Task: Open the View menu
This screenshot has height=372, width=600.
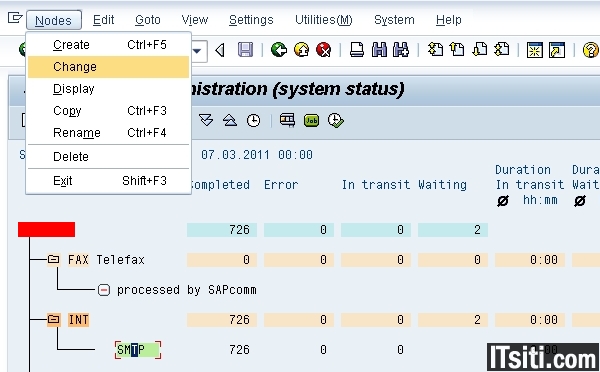Action: coord(195,20)
